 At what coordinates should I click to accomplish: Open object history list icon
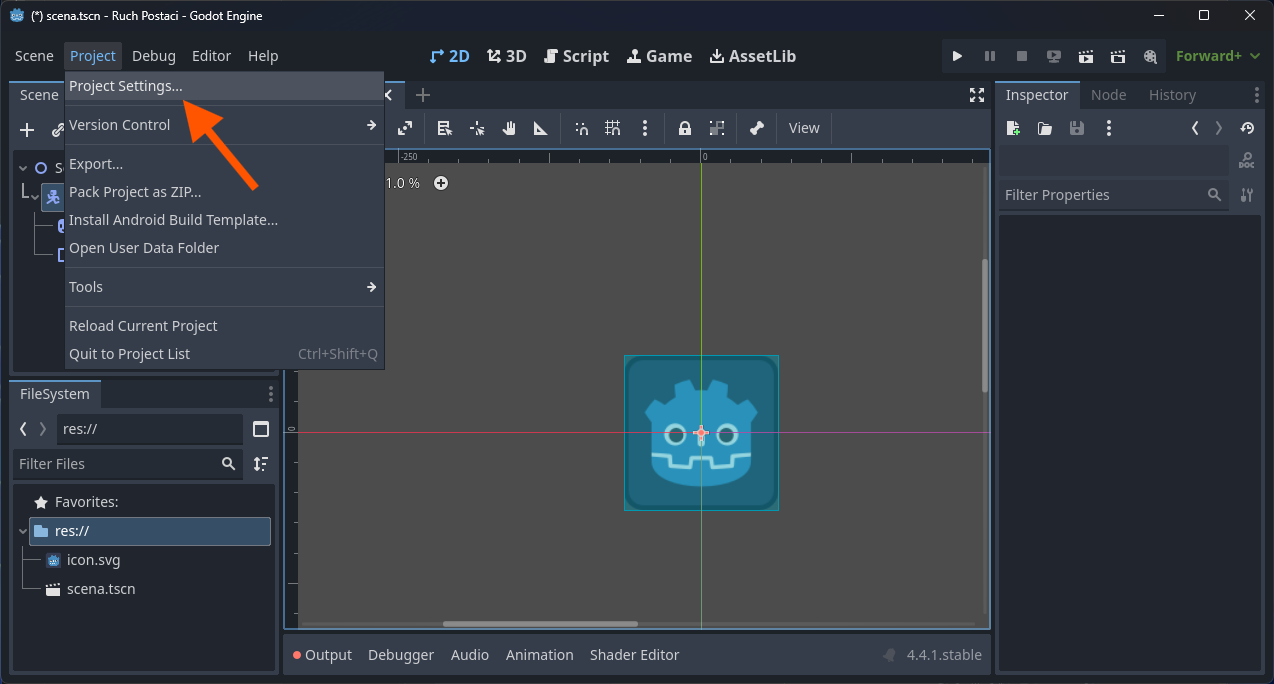tap(1247, 128)
